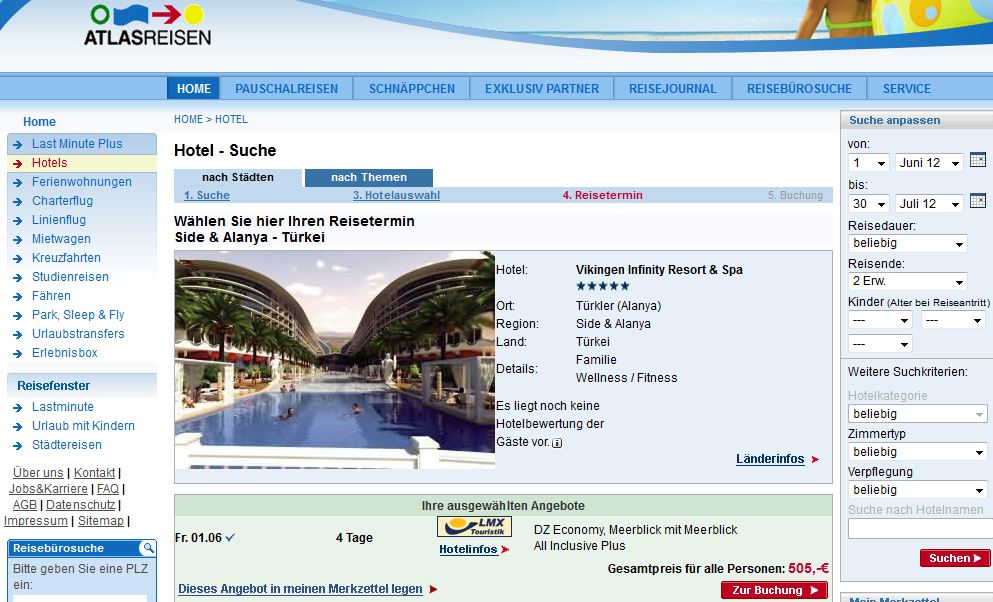The width and height of the screenshot is (993, 602).
Task: Open the 'Länderinfos' link
Action: [770, 459]
